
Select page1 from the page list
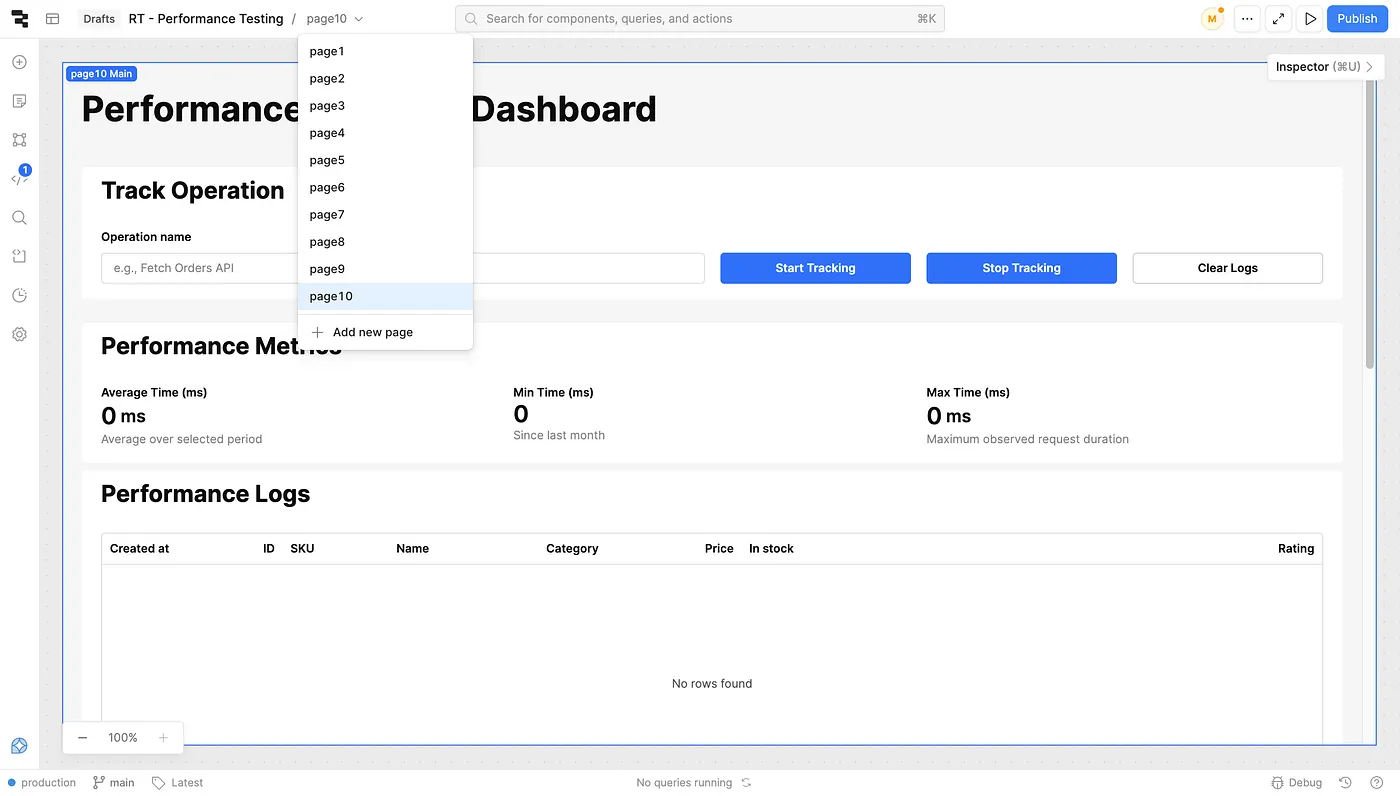point(385,51)
